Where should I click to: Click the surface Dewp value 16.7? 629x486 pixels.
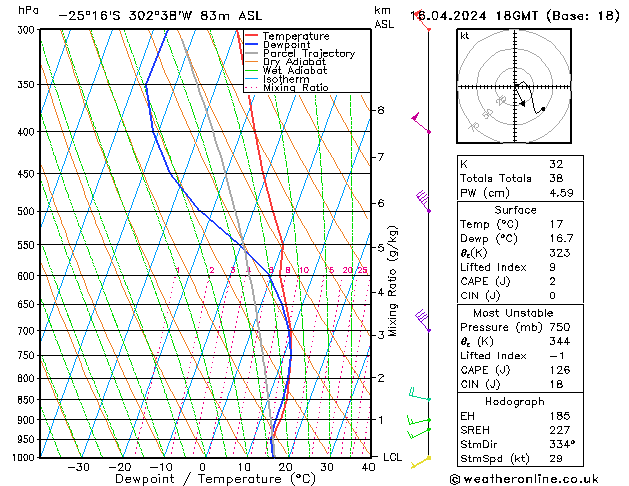561,239
